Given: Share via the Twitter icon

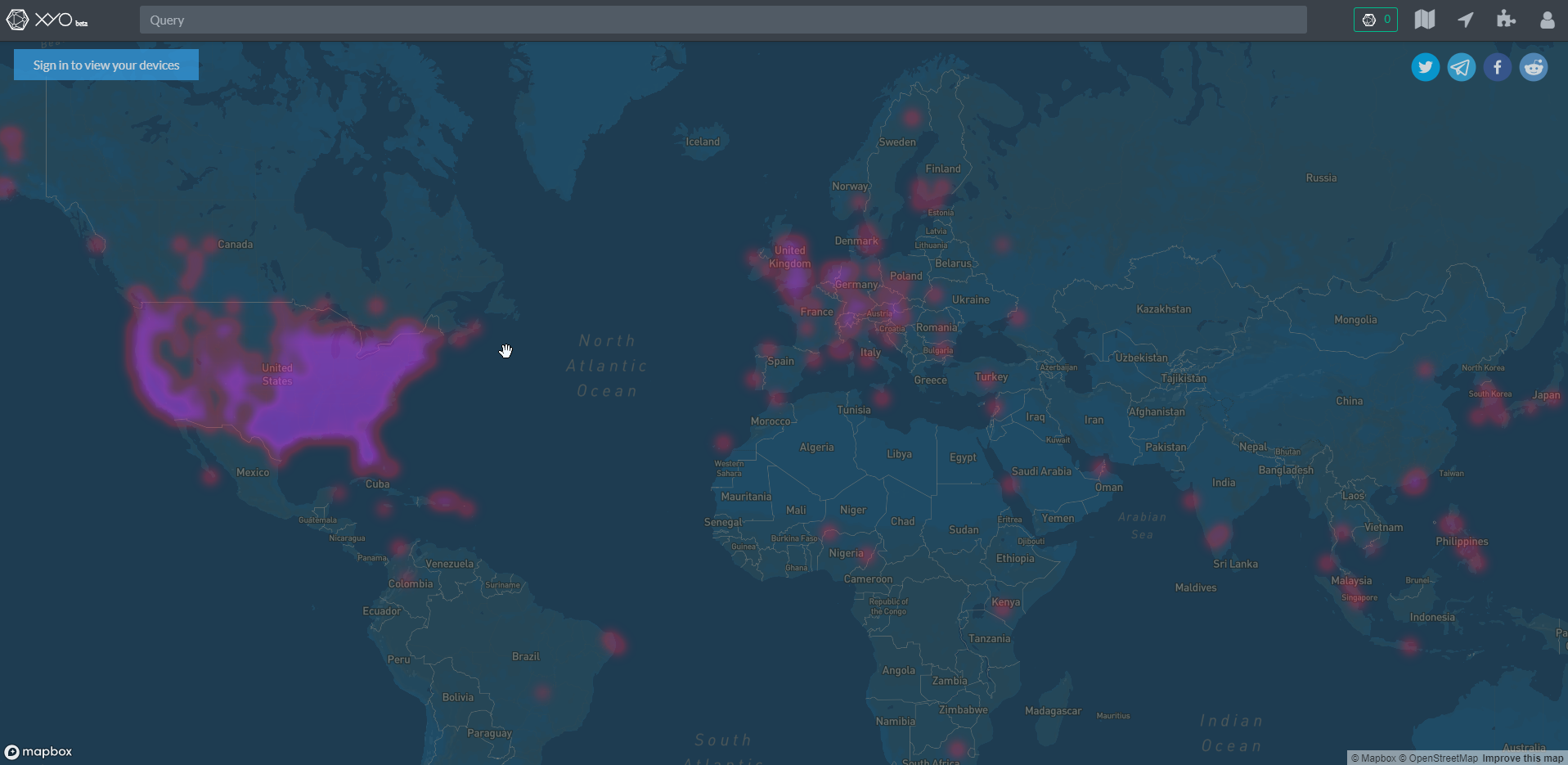Looking at the screenshot, I should click(x=1426, y=67).
